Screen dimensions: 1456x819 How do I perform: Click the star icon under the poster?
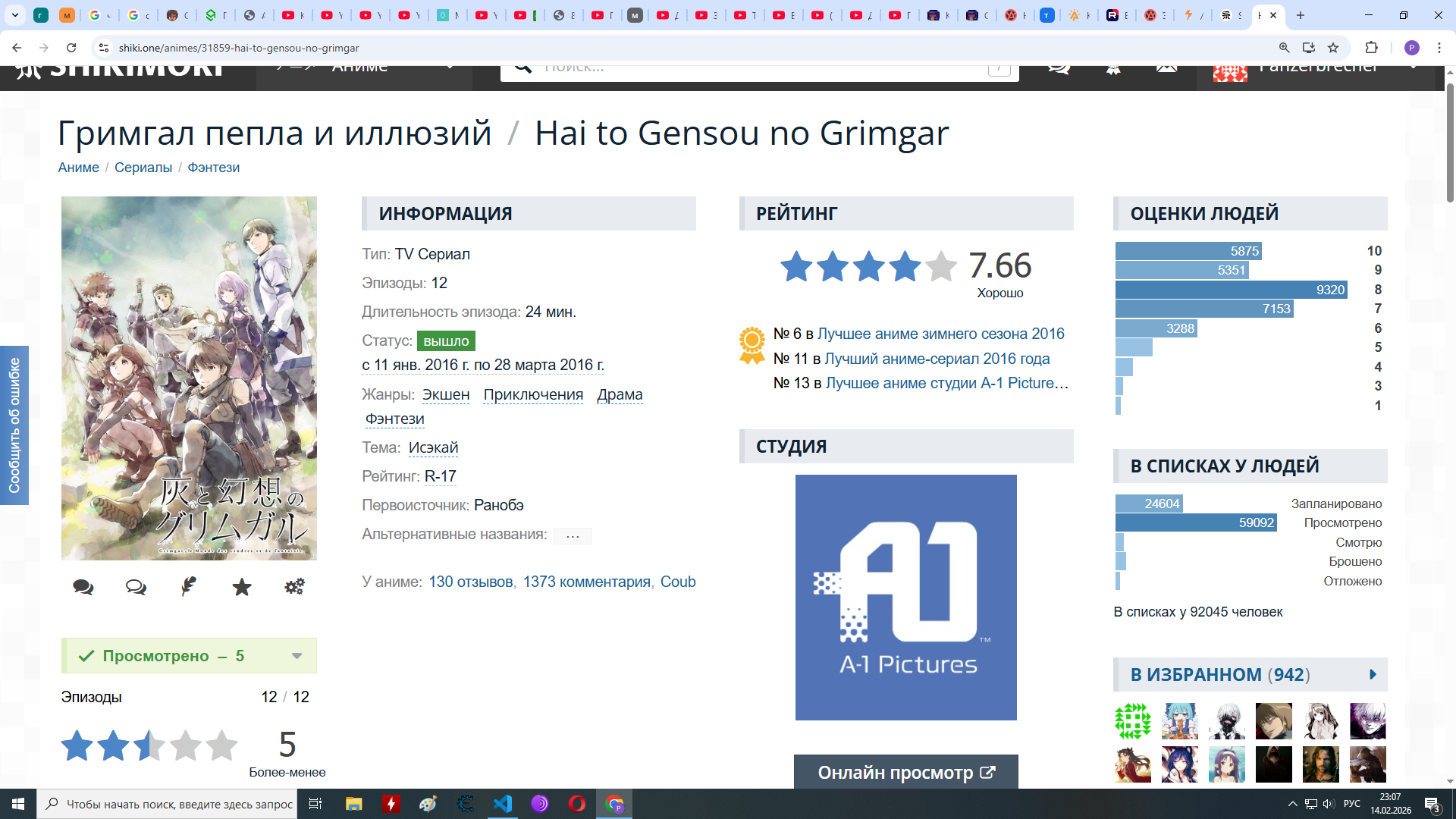tap(242, 587)
